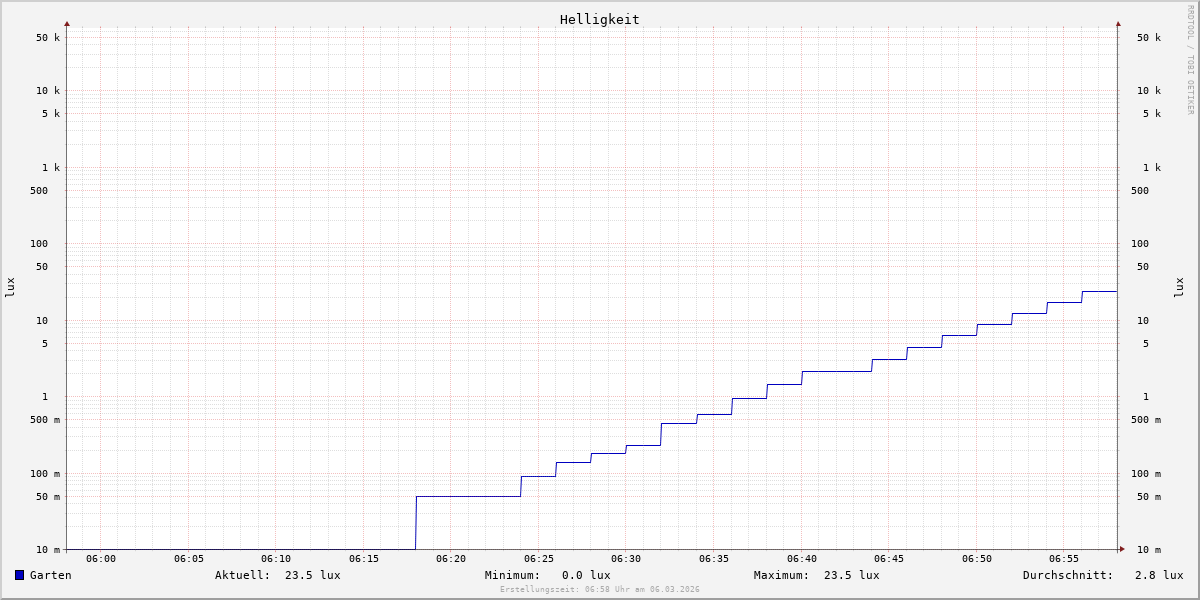
Task: Click the red arrow atop left y-axis
Action: point(67,24)
